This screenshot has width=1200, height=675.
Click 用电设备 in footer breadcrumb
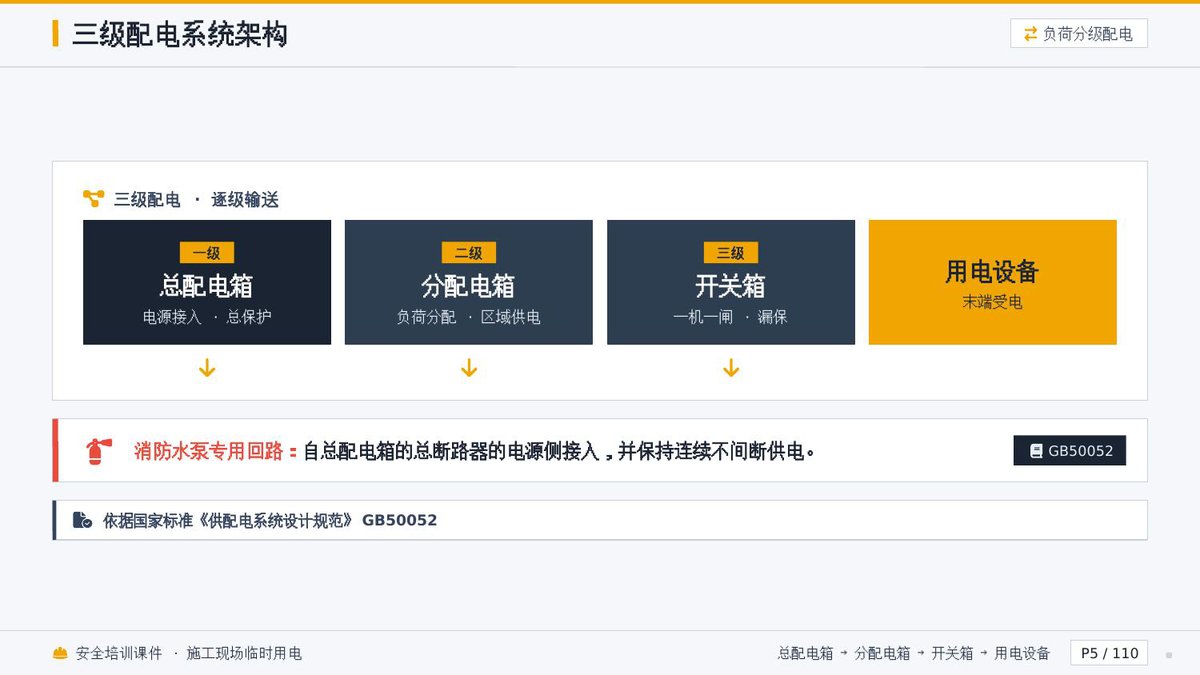[1022, 653]
